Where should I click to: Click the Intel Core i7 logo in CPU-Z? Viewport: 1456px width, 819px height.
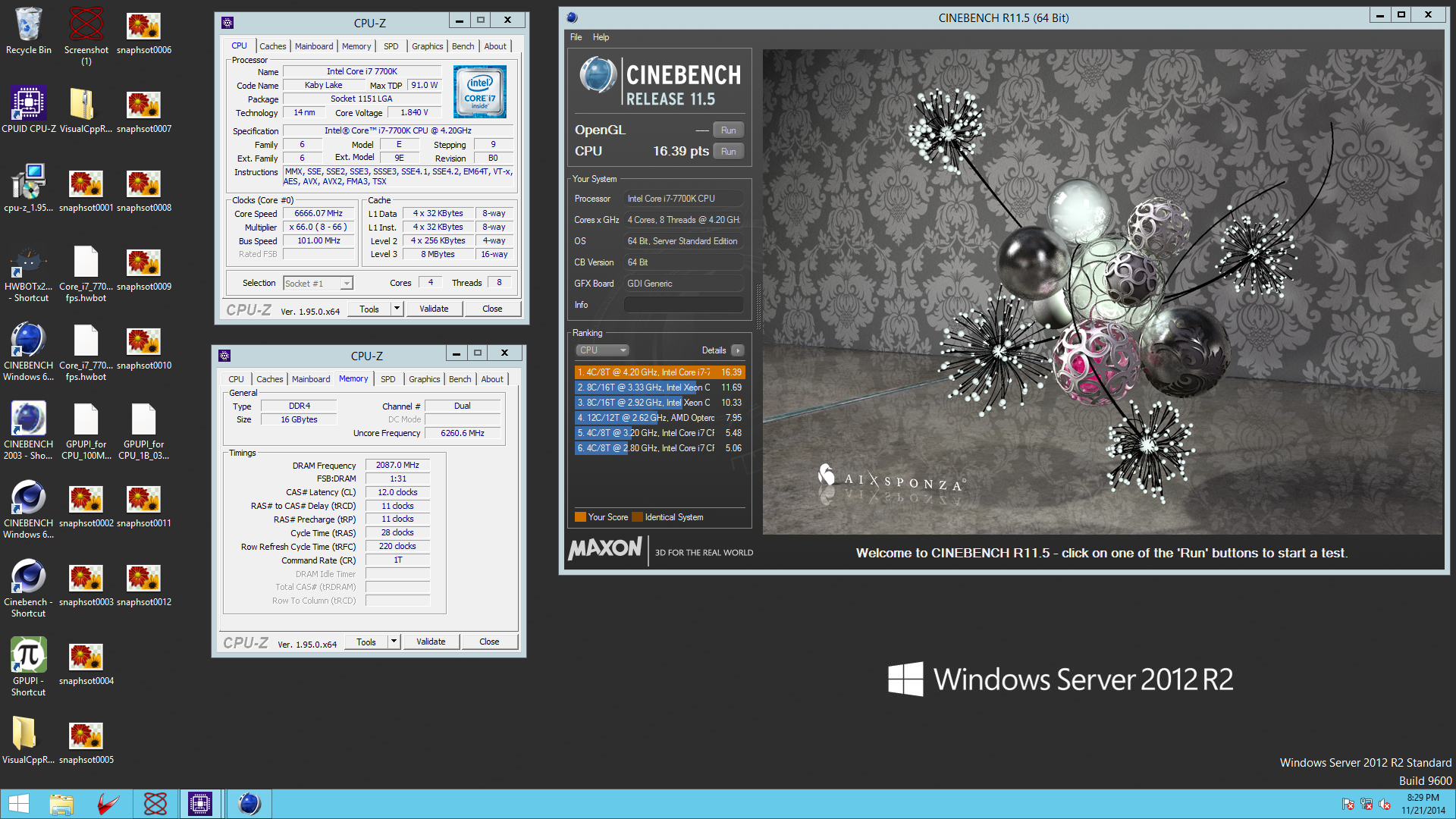click(x=480, y=93)
